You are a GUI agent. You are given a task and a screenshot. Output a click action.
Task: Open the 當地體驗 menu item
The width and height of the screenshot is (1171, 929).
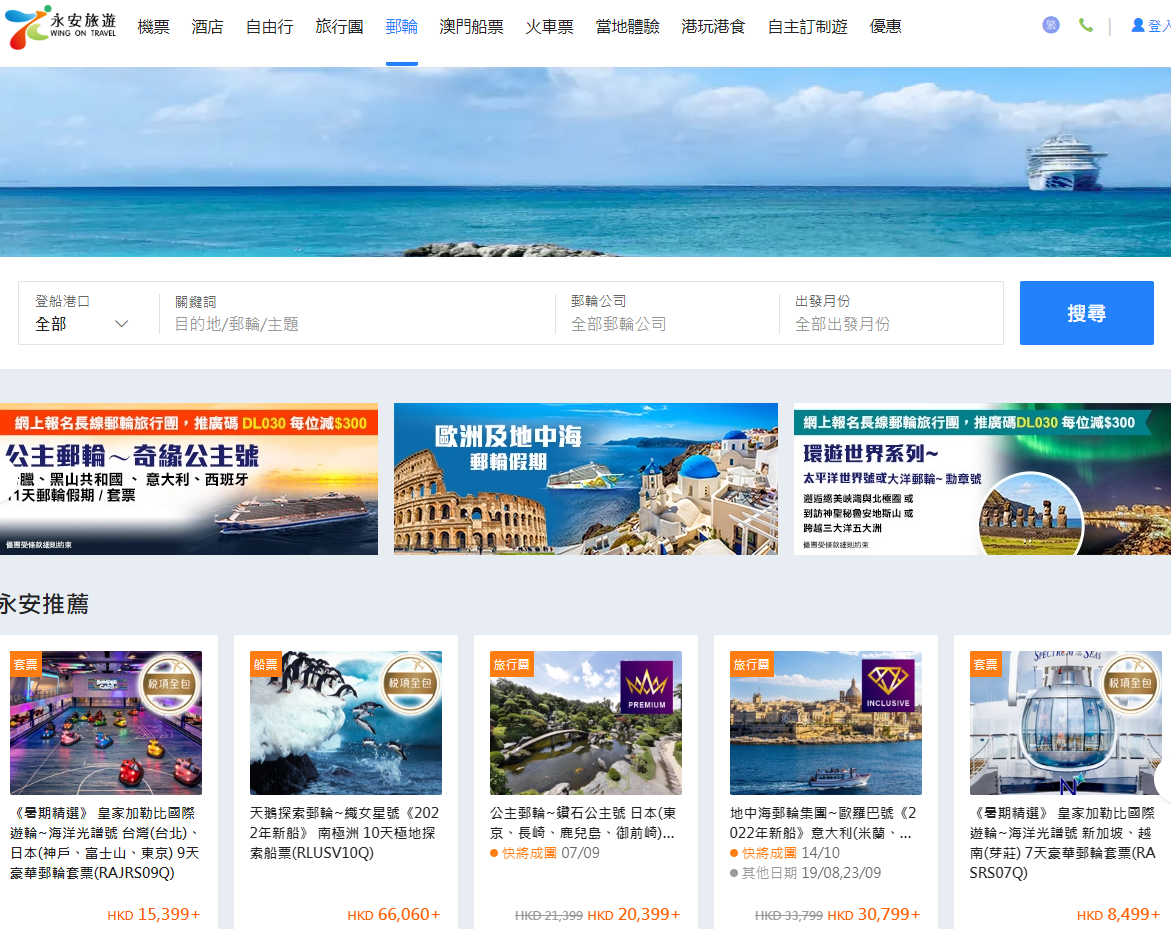627,27
